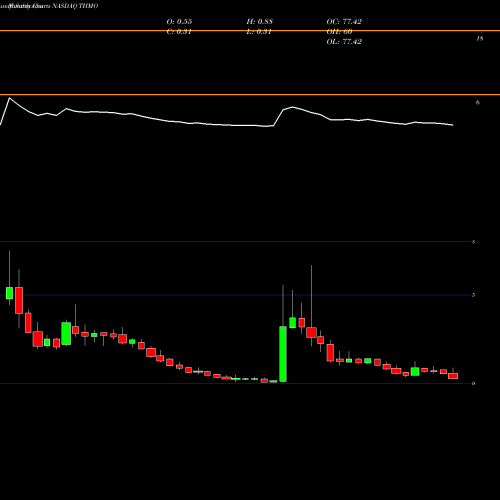
Task: Click the 8 price axis label
Action: [474, 242]
